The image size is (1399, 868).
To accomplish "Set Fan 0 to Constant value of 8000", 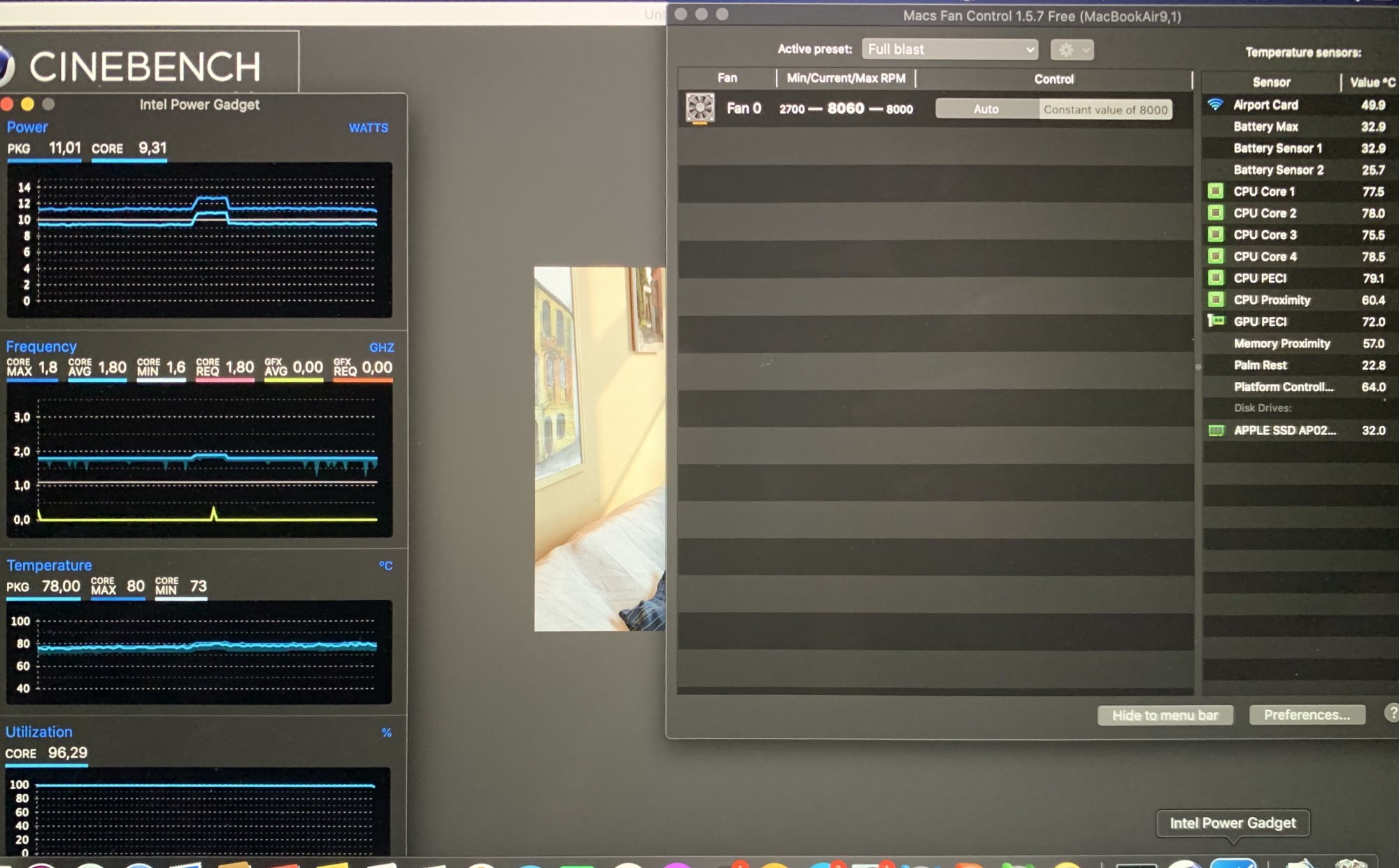I will pyautogui.click(x=1105, y=109).
